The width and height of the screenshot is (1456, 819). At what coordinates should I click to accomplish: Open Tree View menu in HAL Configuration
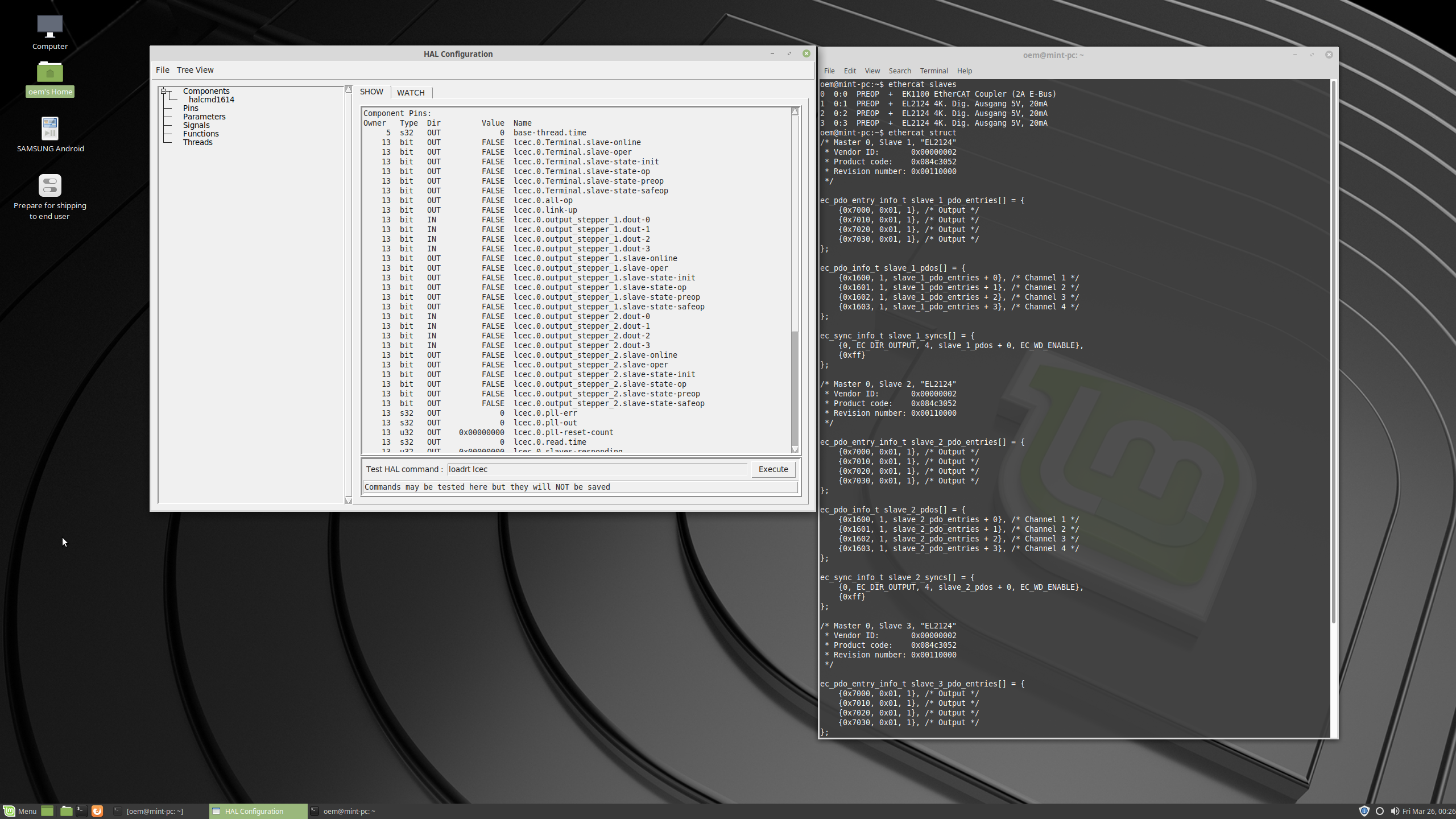click(195, 70)
